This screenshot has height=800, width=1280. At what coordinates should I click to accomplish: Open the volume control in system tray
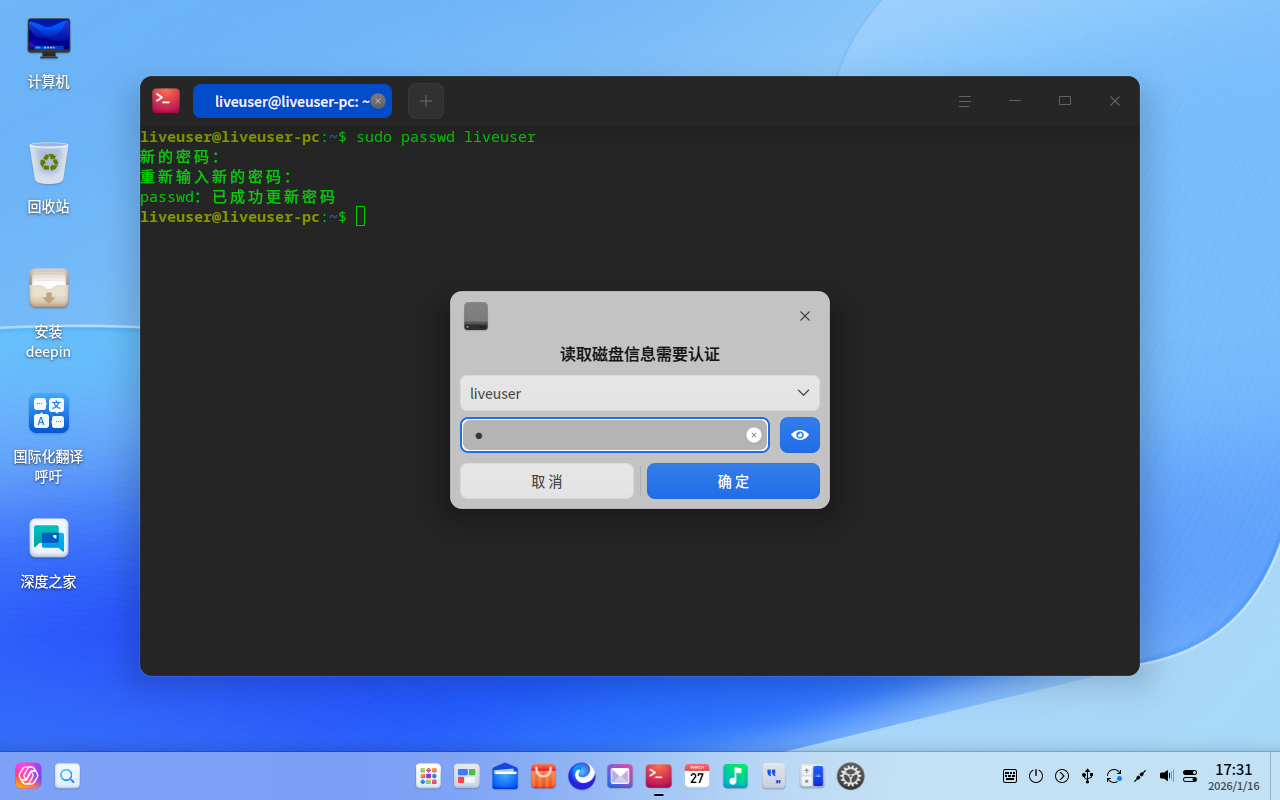tap(1165, 776)
